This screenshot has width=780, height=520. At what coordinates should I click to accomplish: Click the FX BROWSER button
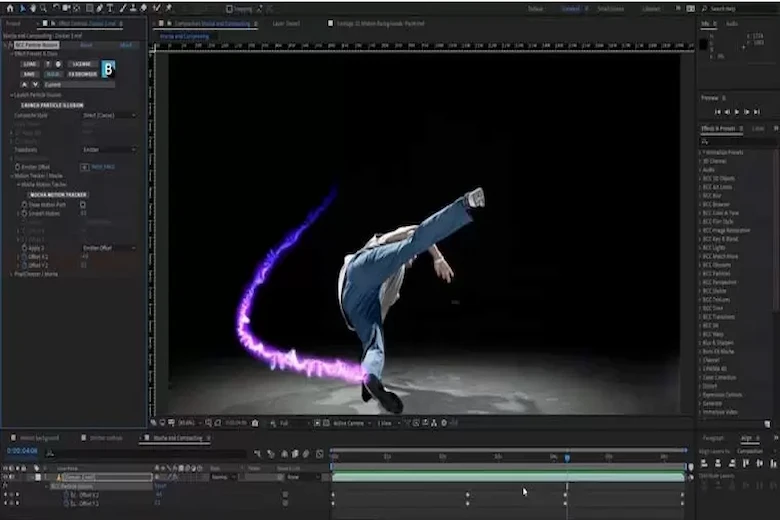(82, 74)
